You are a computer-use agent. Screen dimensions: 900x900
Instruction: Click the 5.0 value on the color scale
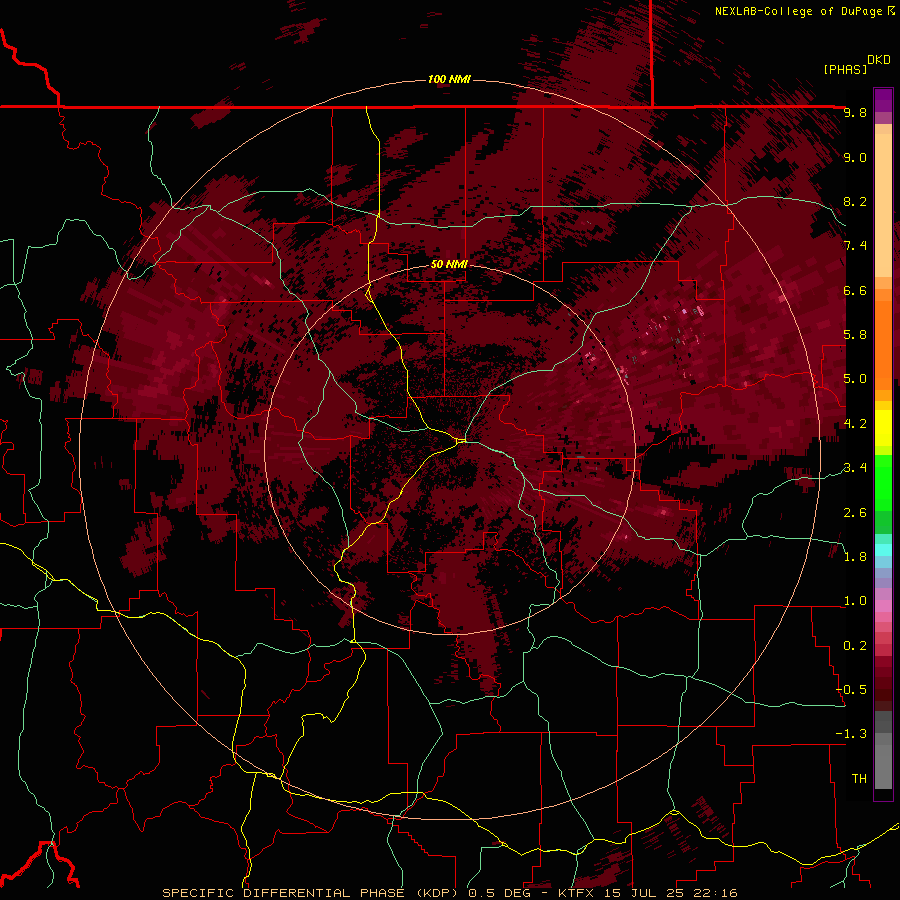pos(855,379)
